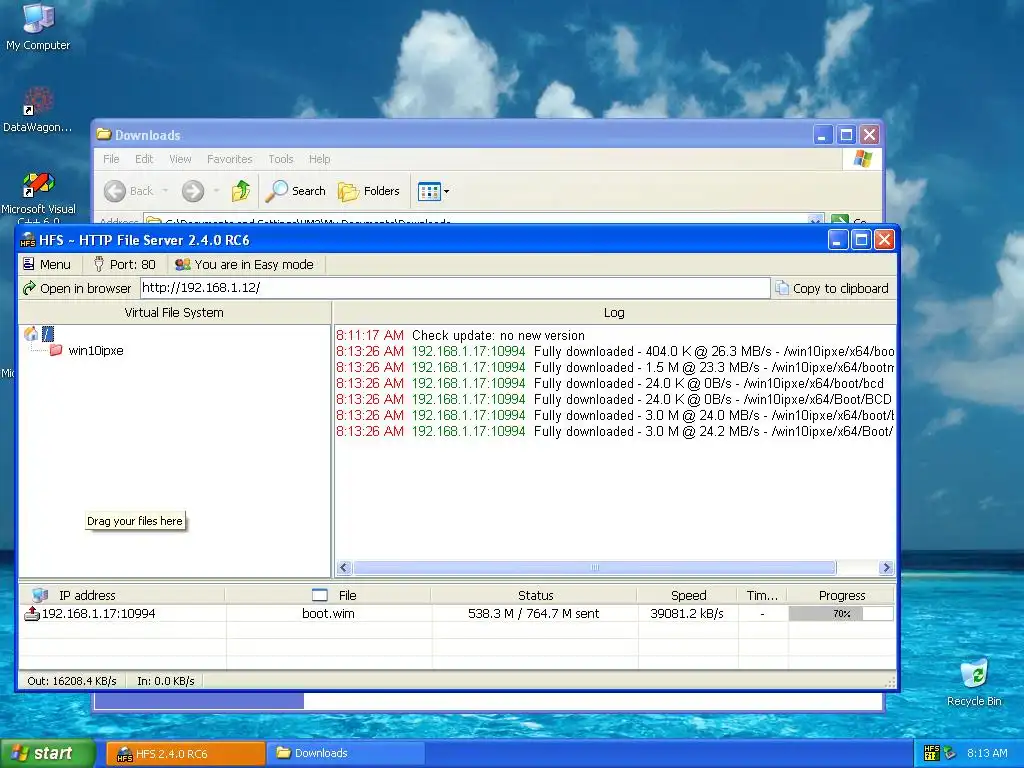Click the 8:13 AM taskbar clock

click(987, 753)
